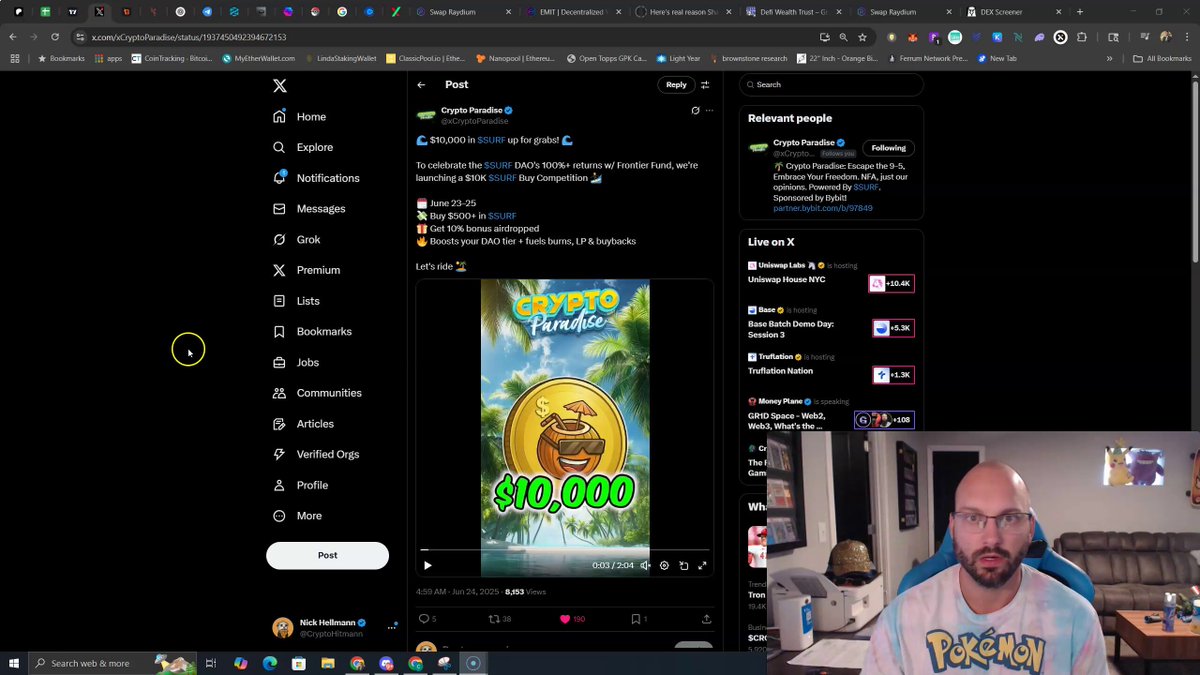Open Verified Orgs in the sidebar

(315, 454)
